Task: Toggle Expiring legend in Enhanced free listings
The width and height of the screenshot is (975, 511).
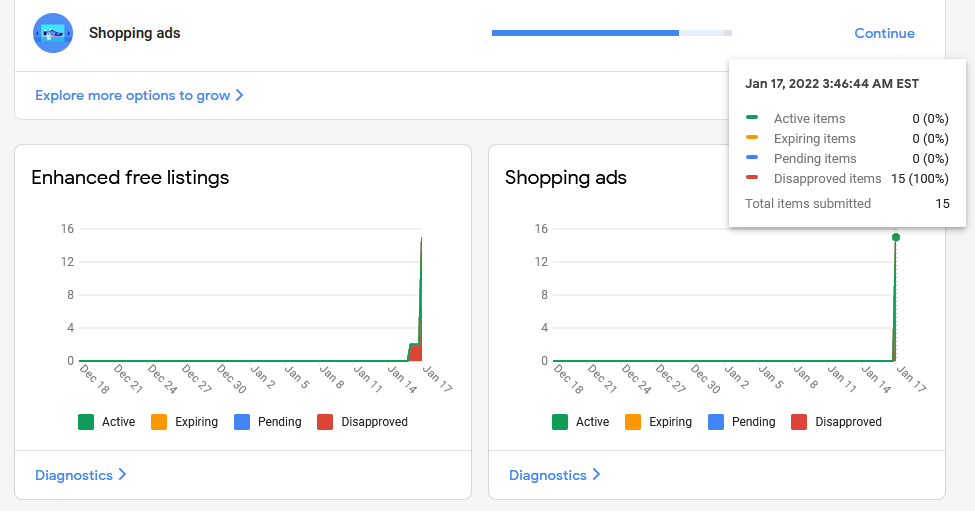Action: pyautogui.click(x=184, y=421)
